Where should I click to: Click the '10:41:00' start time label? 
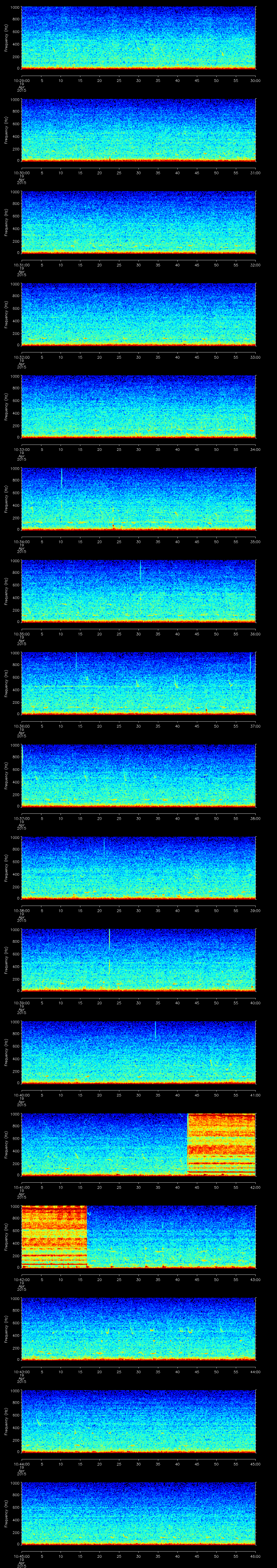21,1187
